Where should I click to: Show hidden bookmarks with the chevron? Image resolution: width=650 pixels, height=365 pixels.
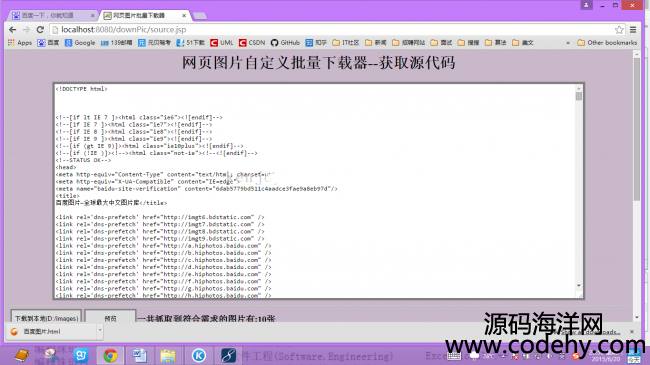[x=568, y=43]
